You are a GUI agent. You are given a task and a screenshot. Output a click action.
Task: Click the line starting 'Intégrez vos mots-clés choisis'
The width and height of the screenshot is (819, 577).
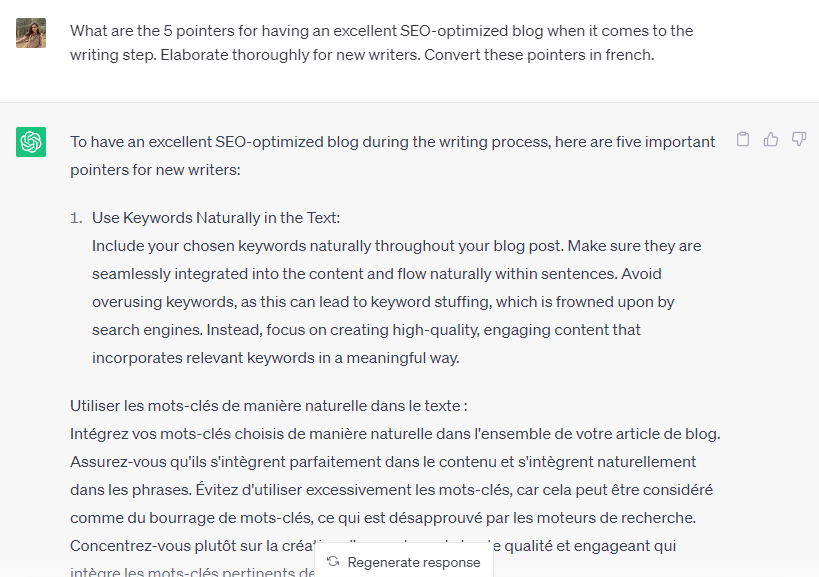pos(395,434)
